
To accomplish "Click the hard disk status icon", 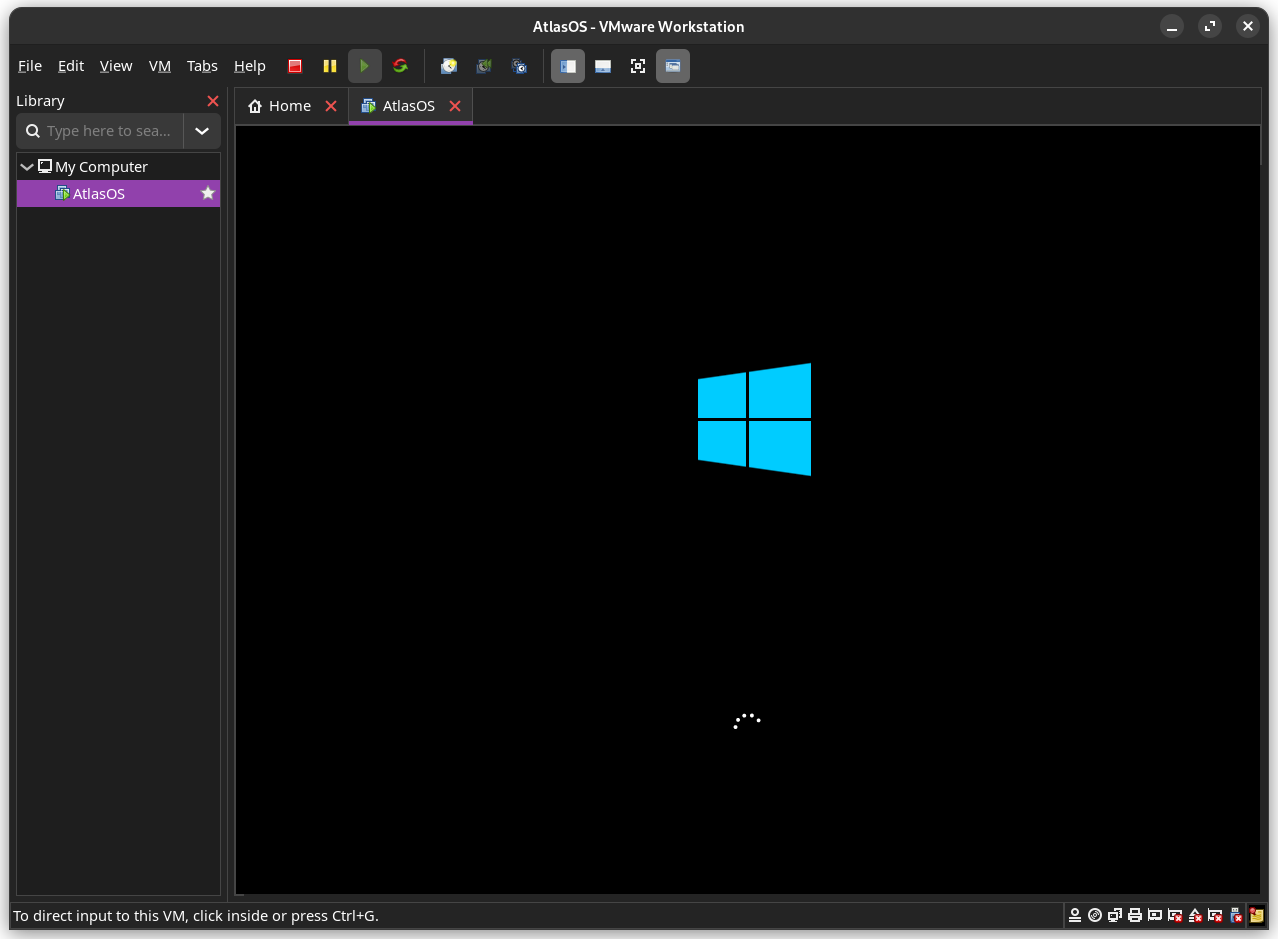I will pos(1075,915).
